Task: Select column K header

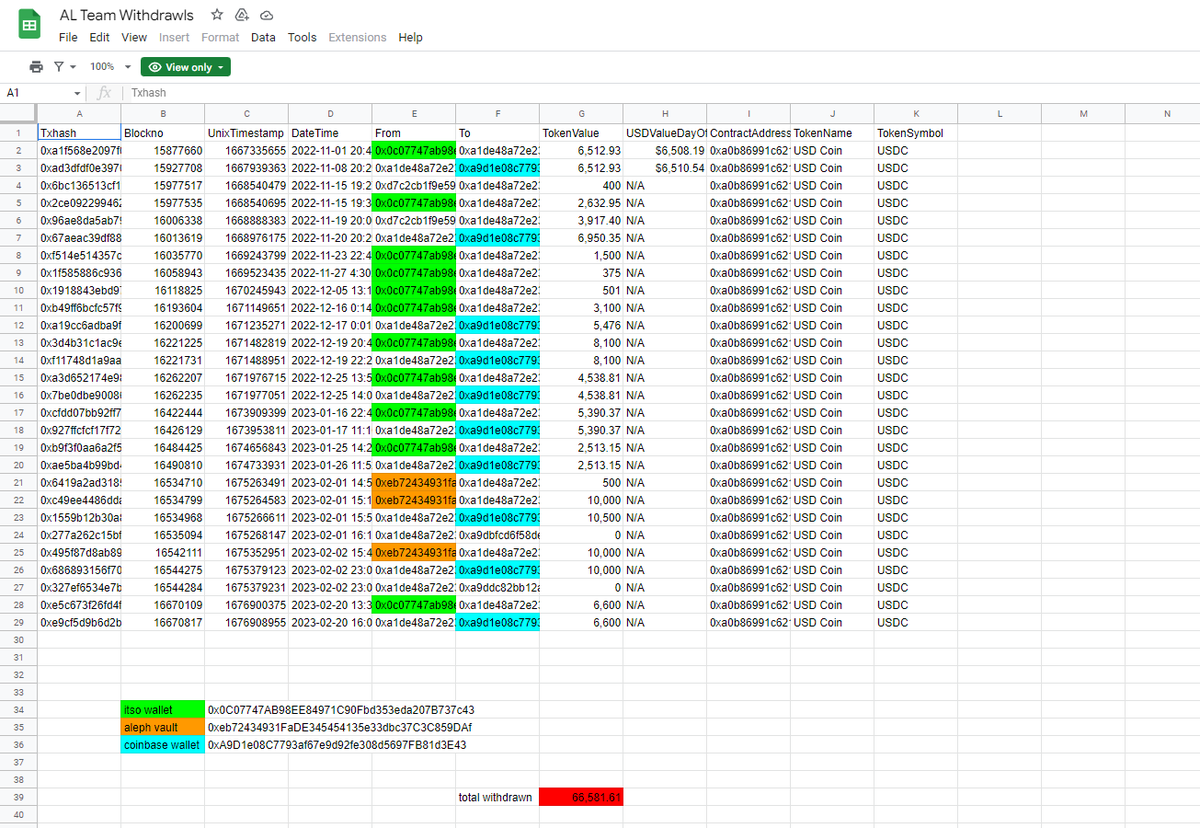Action: (x=917, y=114)
